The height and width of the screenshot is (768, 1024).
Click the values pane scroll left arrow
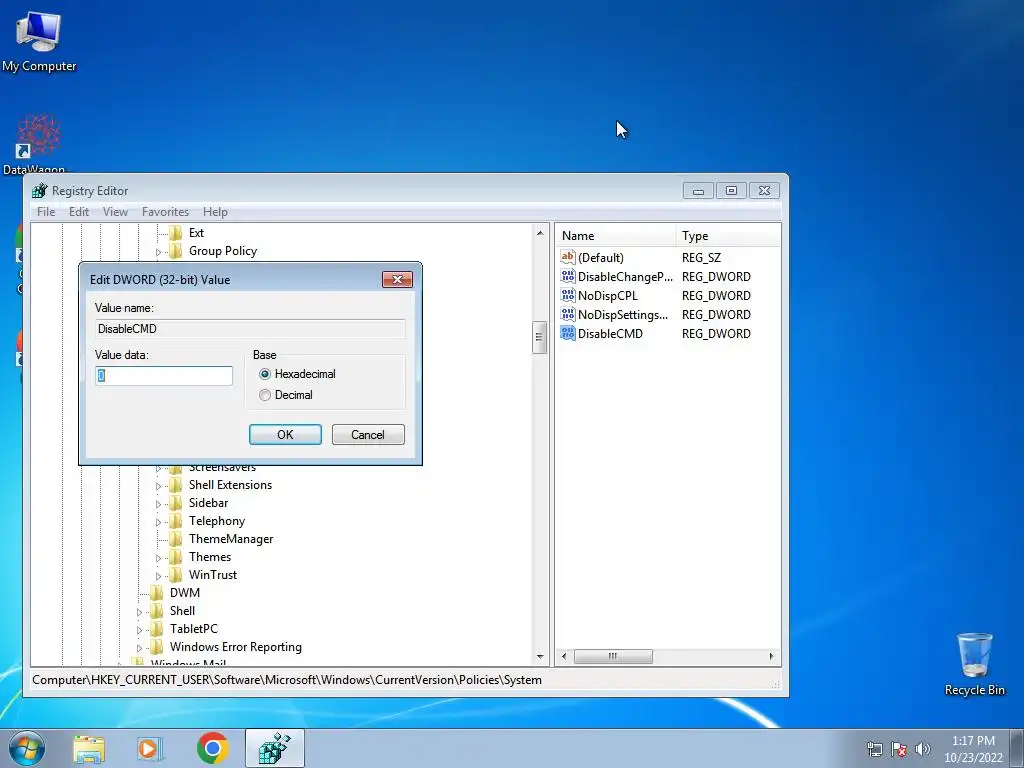pos(564,656)
